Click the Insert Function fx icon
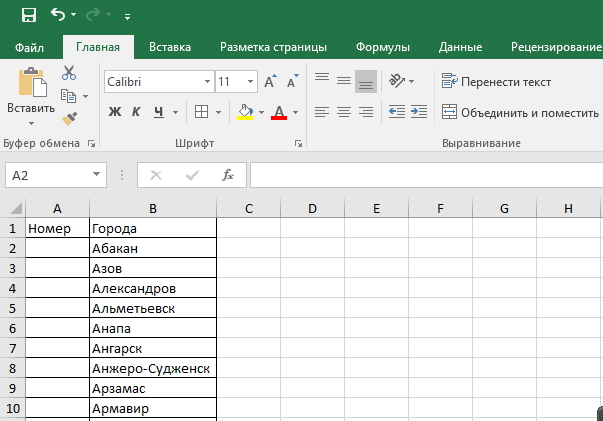 228,175
